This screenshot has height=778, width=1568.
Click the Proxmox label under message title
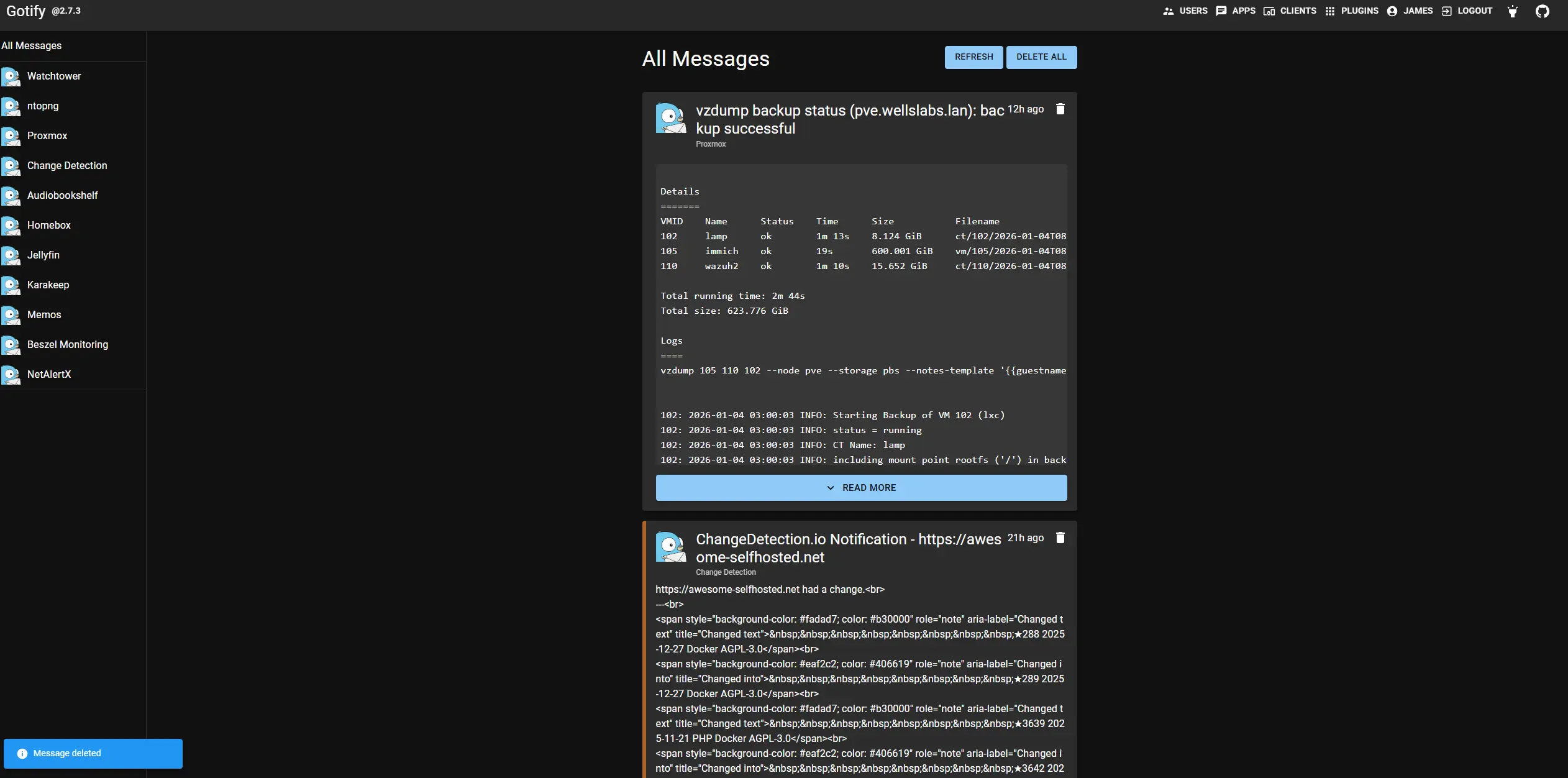(711, 144)
